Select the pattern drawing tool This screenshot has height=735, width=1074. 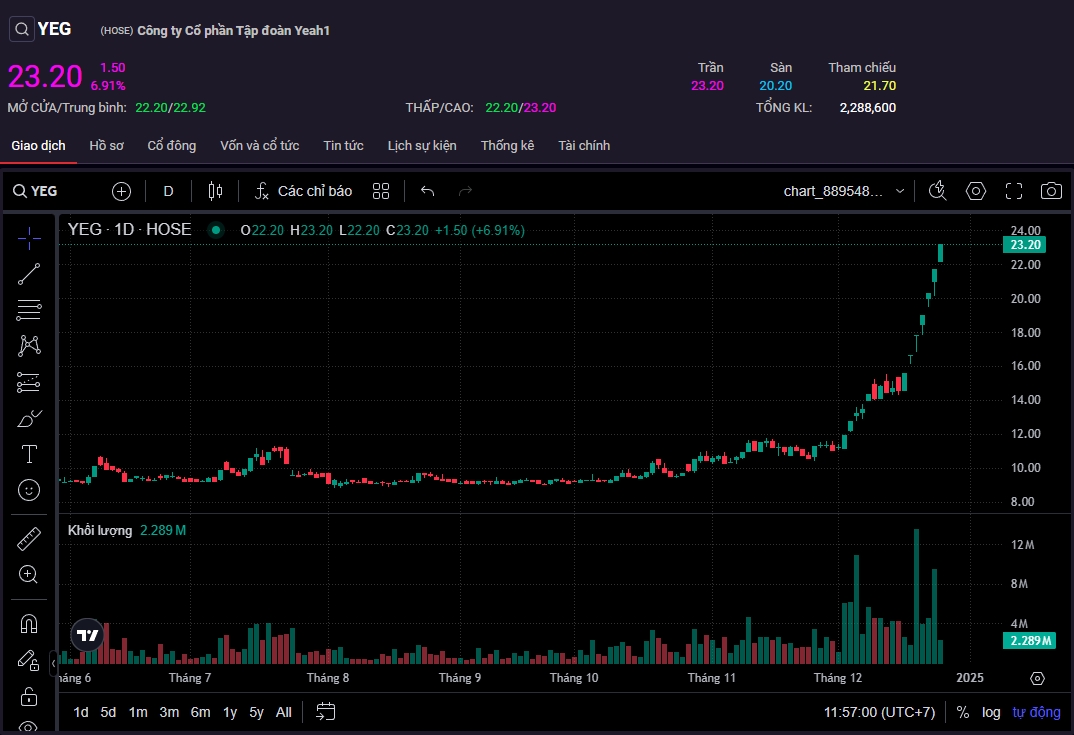click(29, 345)
